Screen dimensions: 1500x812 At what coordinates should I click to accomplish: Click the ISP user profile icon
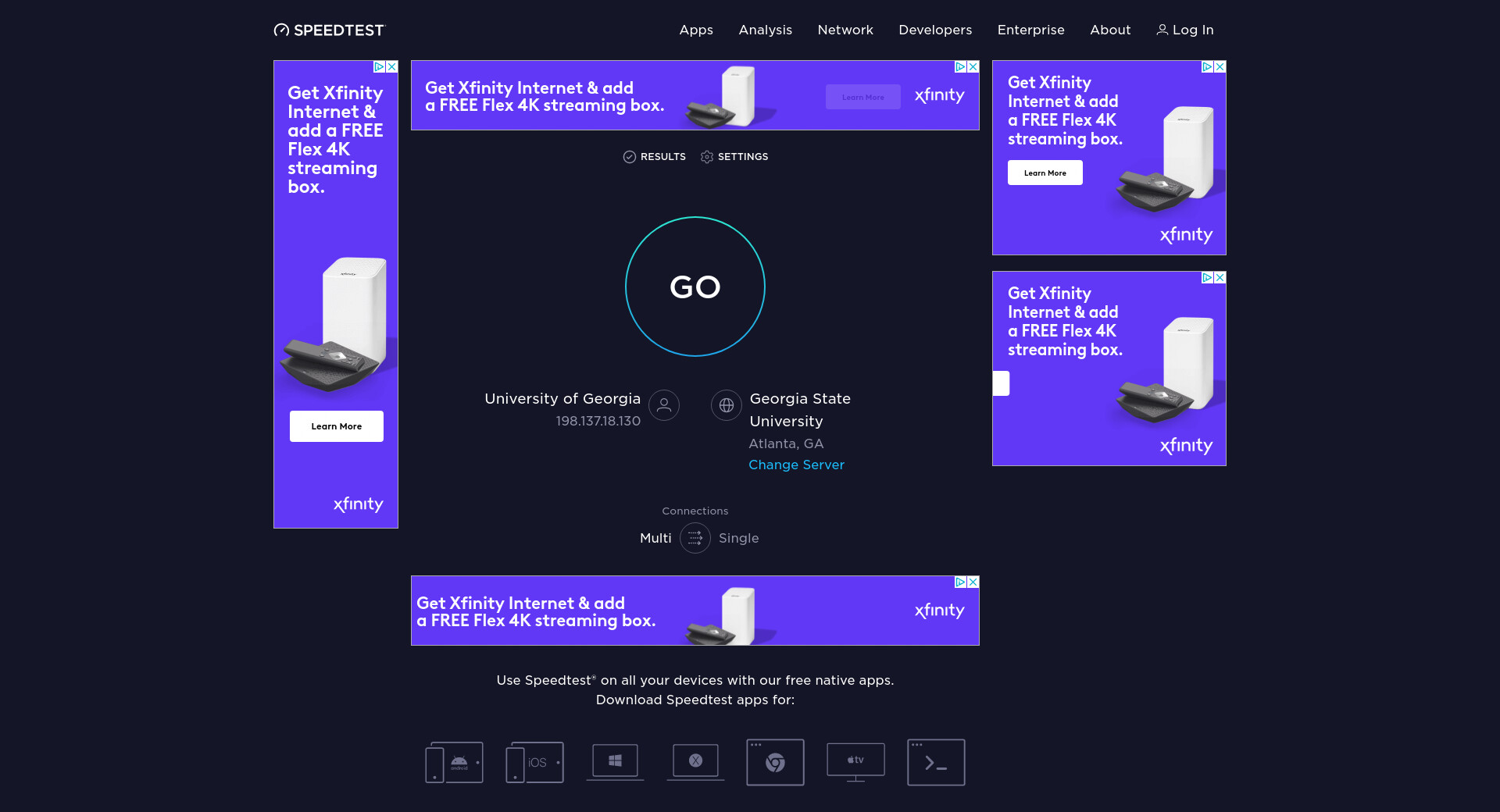click(x=664, y=405)
